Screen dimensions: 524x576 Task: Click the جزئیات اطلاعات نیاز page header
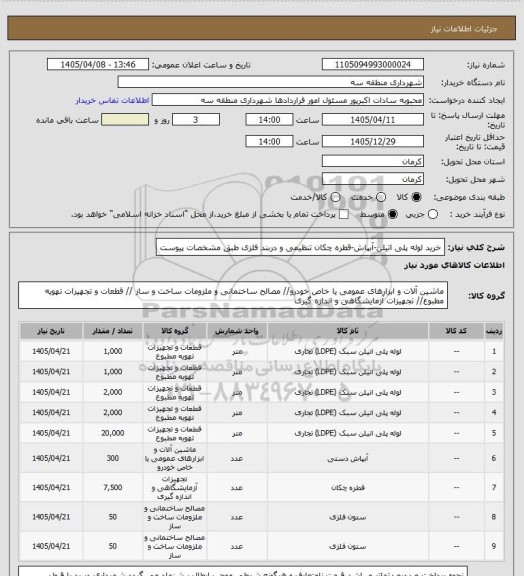click(x=464, y=29)
